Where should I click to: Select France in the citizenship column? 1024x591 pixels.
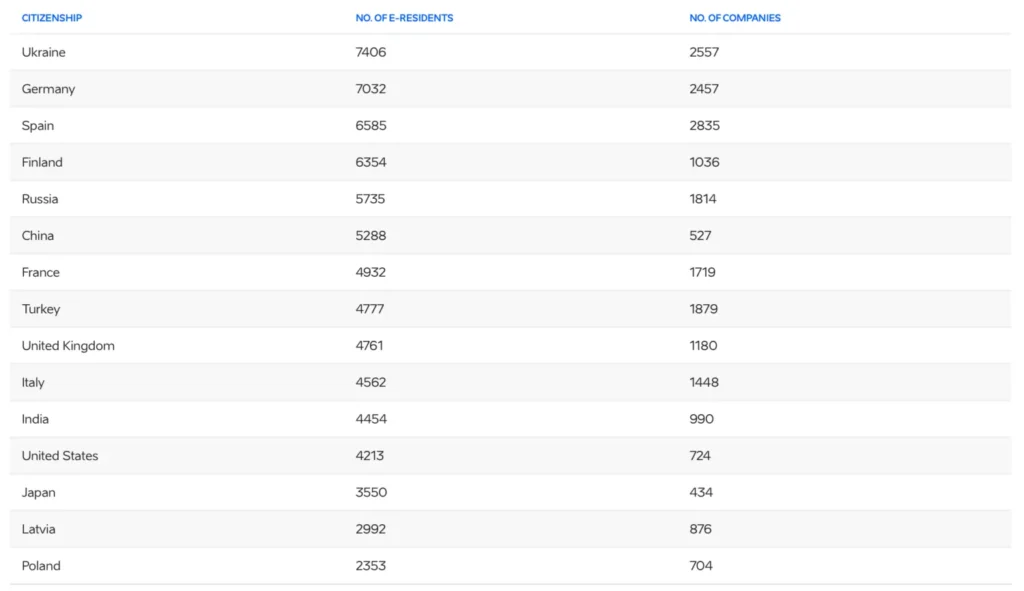coord(41,272)
